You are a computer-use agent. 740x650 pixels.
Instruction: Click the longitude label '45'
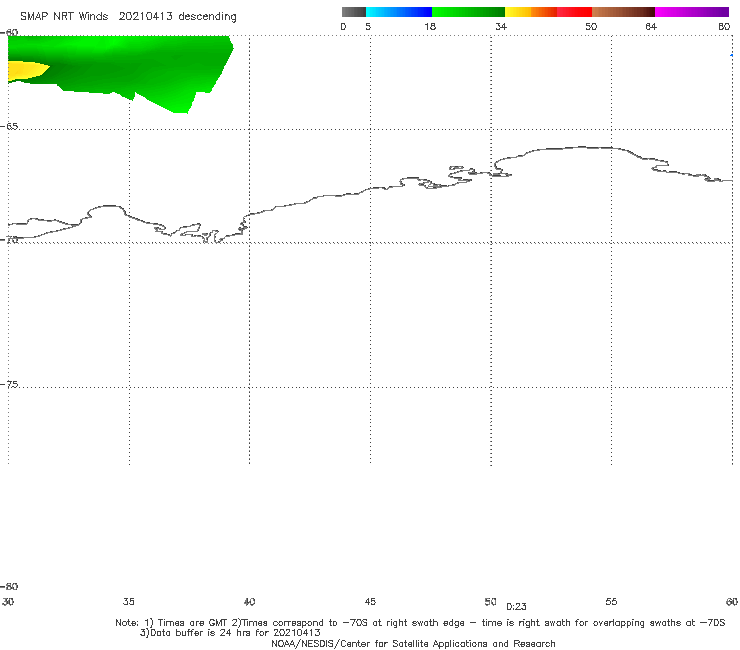[370, 602]
